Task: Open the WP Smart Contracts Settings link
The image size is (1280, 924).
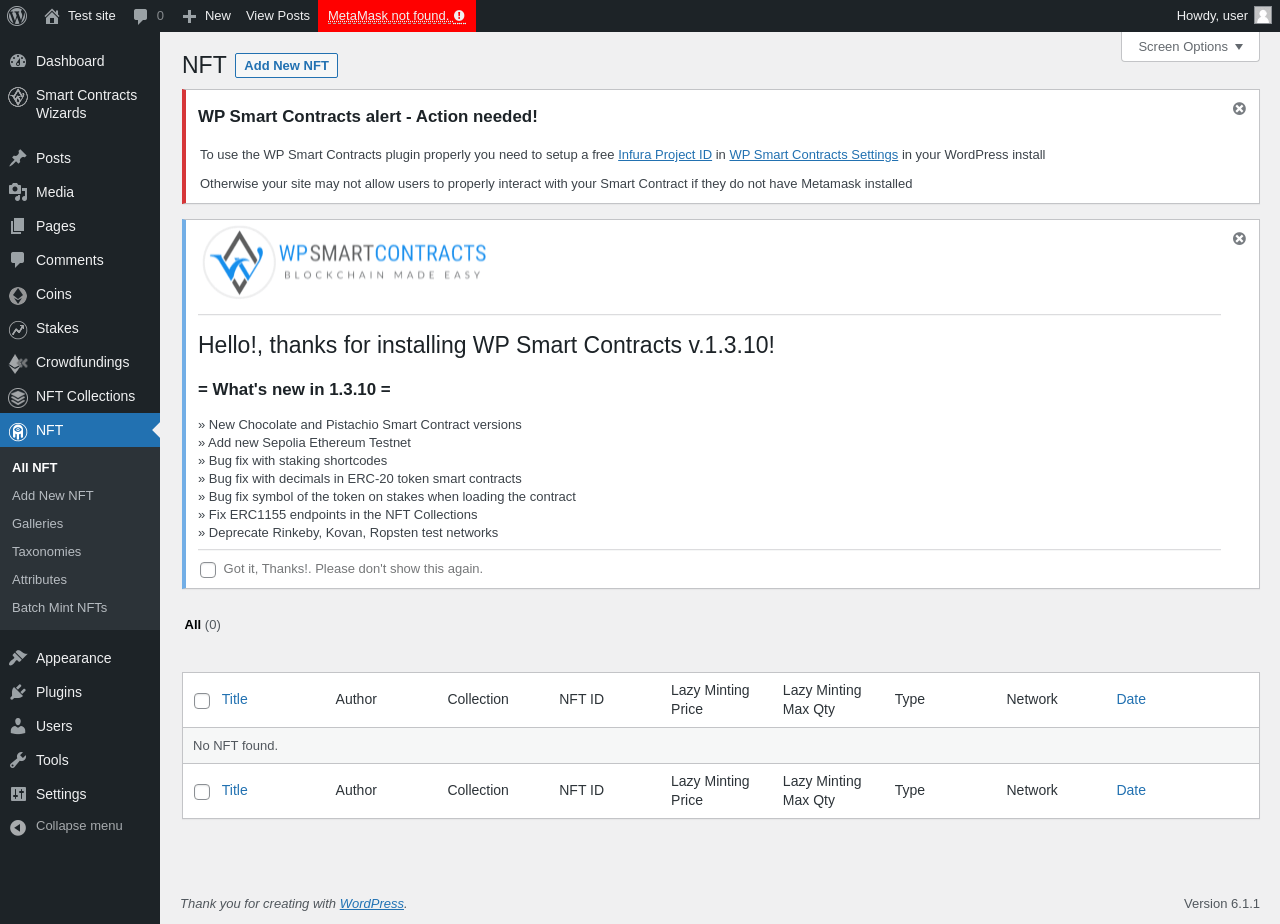Action: pyautogui.click(x=814, y=154)
